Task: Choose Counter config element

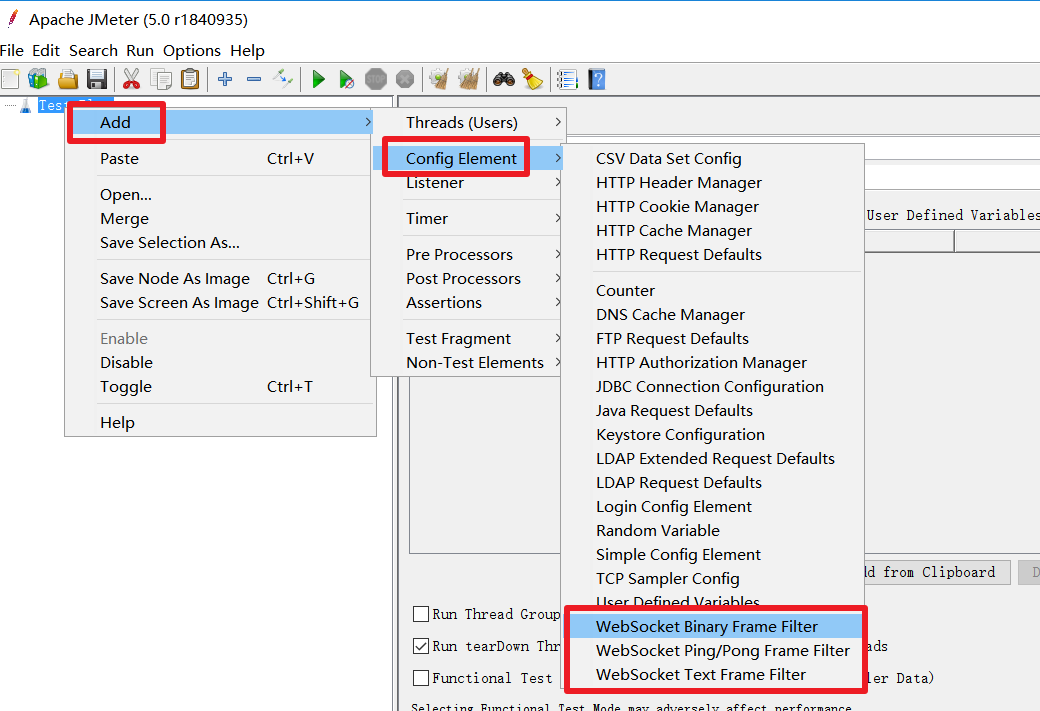Action: coord(713,291)
